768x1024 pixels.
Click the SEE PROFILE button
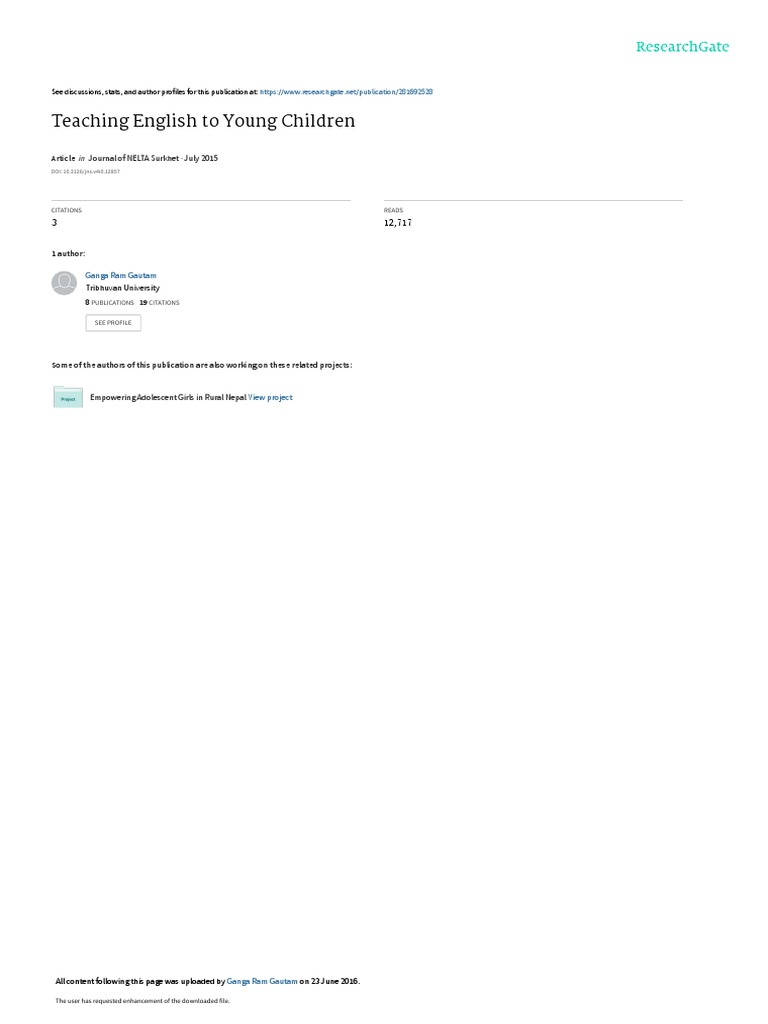(113, 323)
